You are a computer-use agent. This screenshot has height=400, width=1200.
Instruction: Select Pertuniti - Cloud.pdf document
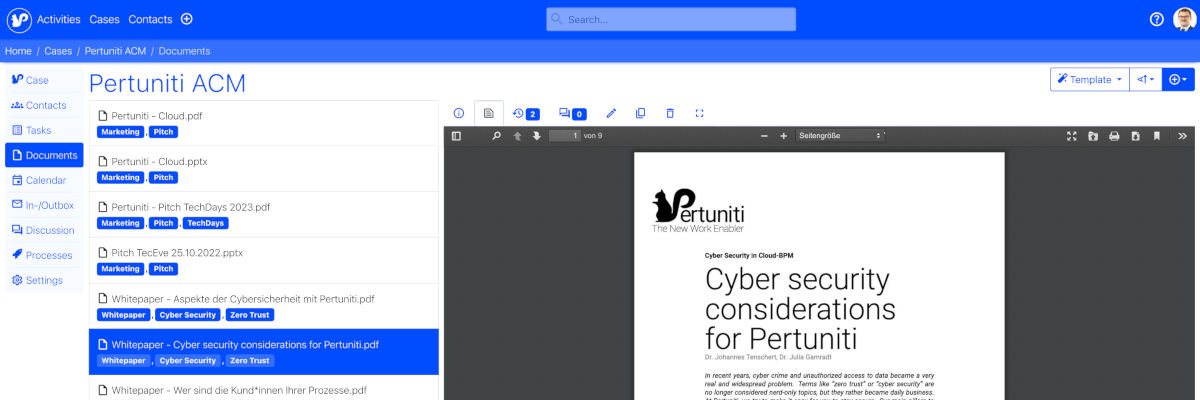point(264,123)
